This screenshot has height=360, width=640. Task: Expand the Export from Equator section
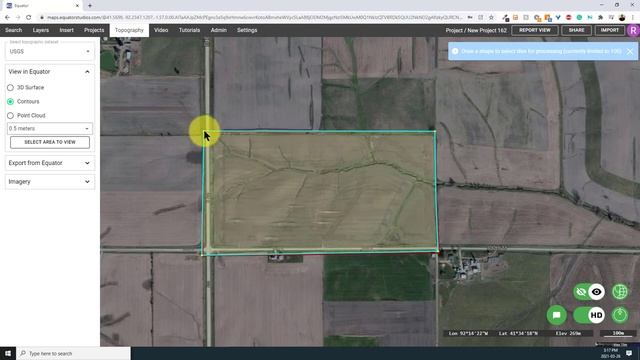point(50,163)
